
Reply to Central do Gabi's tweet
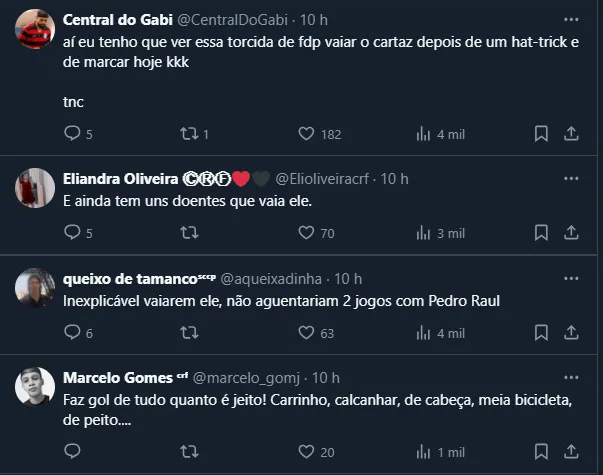pyautogui.click(x=72, y=134)
